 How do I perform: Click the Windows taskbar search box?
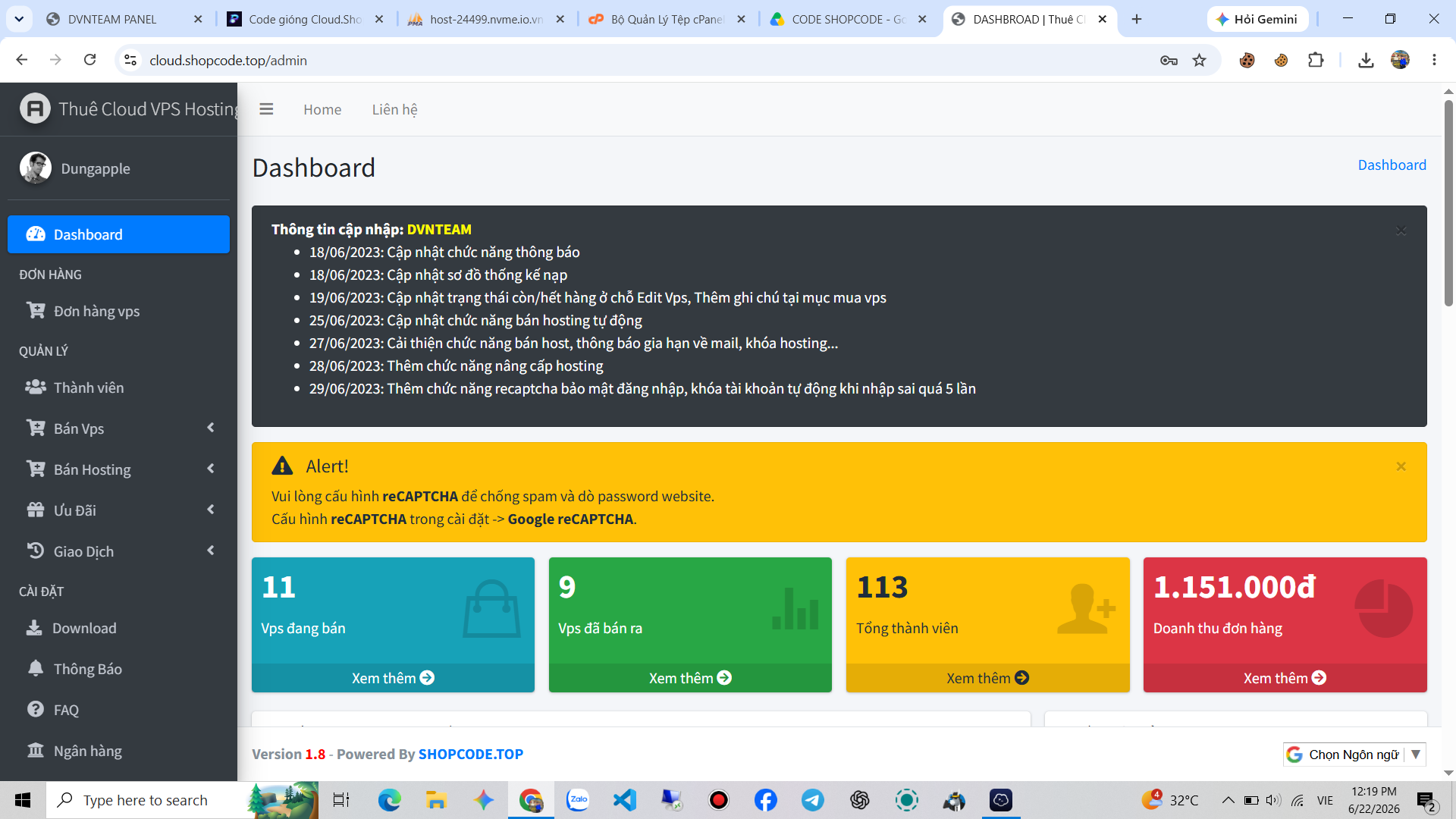pyautogui.click(x=182, y=800)
